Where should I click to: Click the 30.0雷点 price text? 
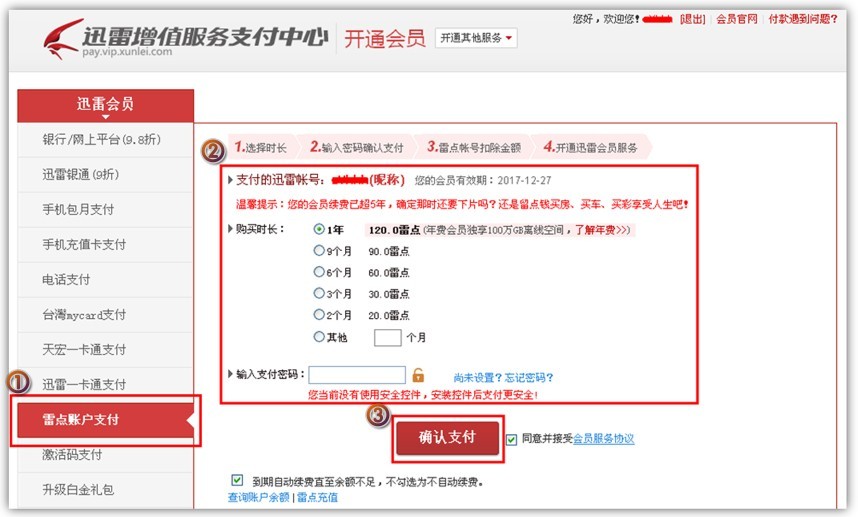389,294
